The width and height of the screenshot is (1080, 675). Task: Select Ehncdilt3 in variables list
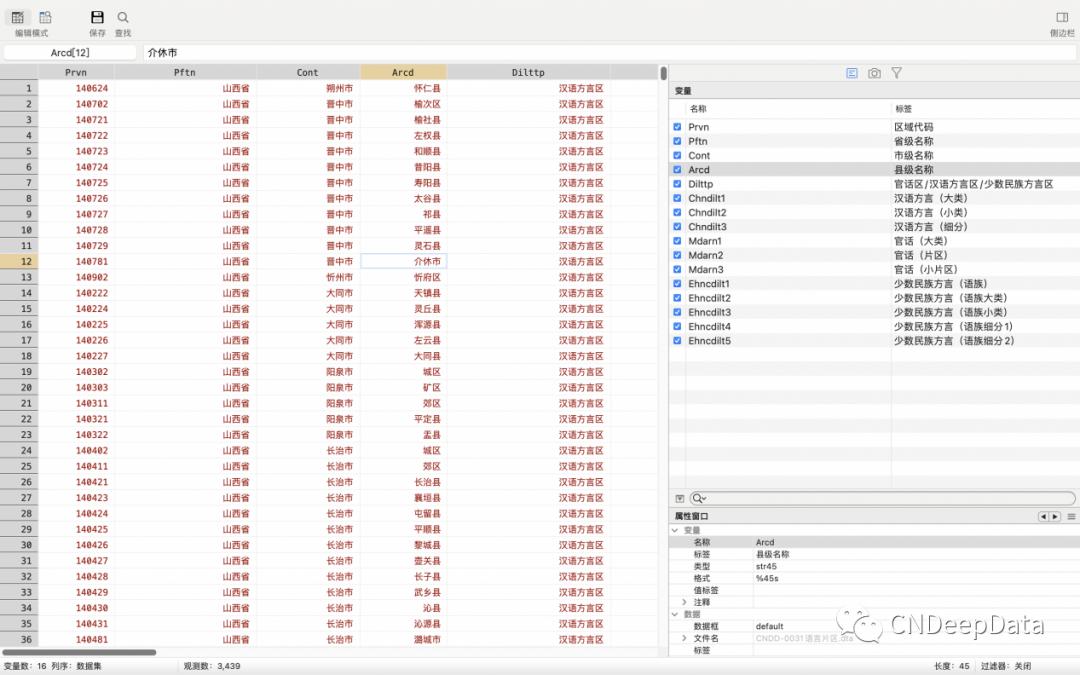point(709,312)
